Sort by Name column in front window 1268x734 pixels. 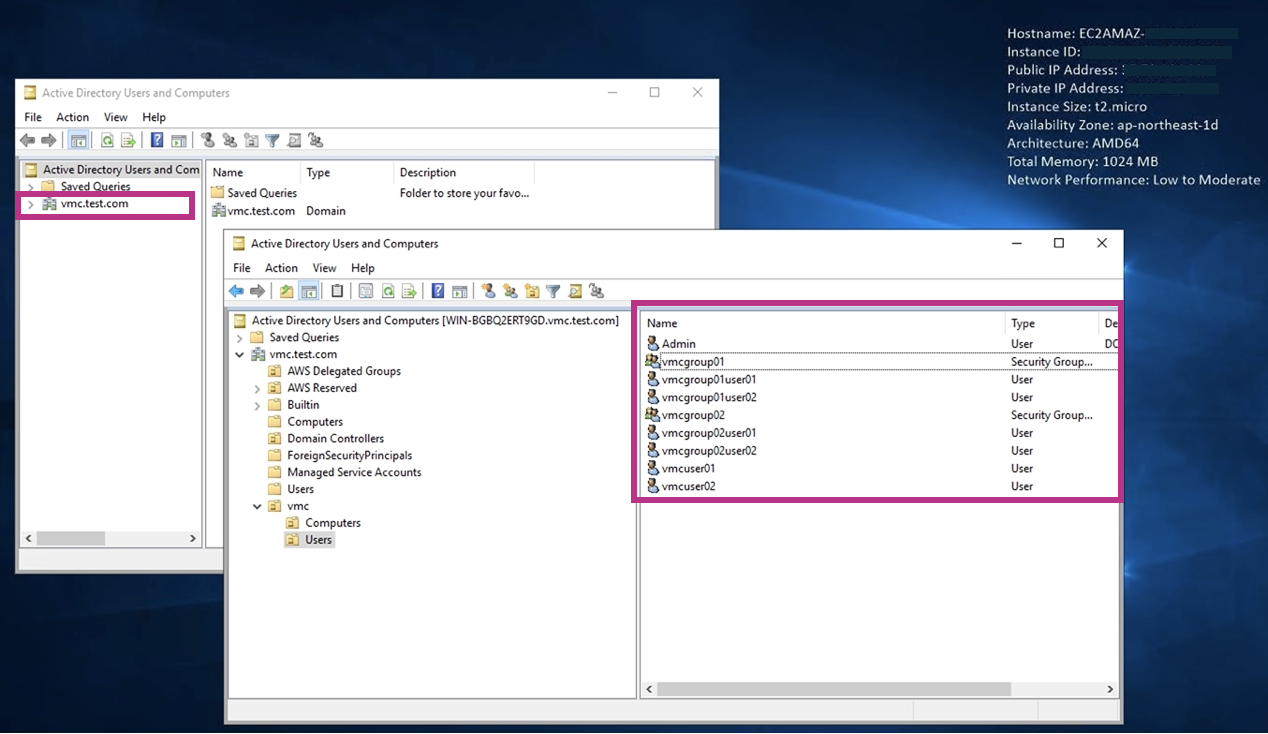823,323
